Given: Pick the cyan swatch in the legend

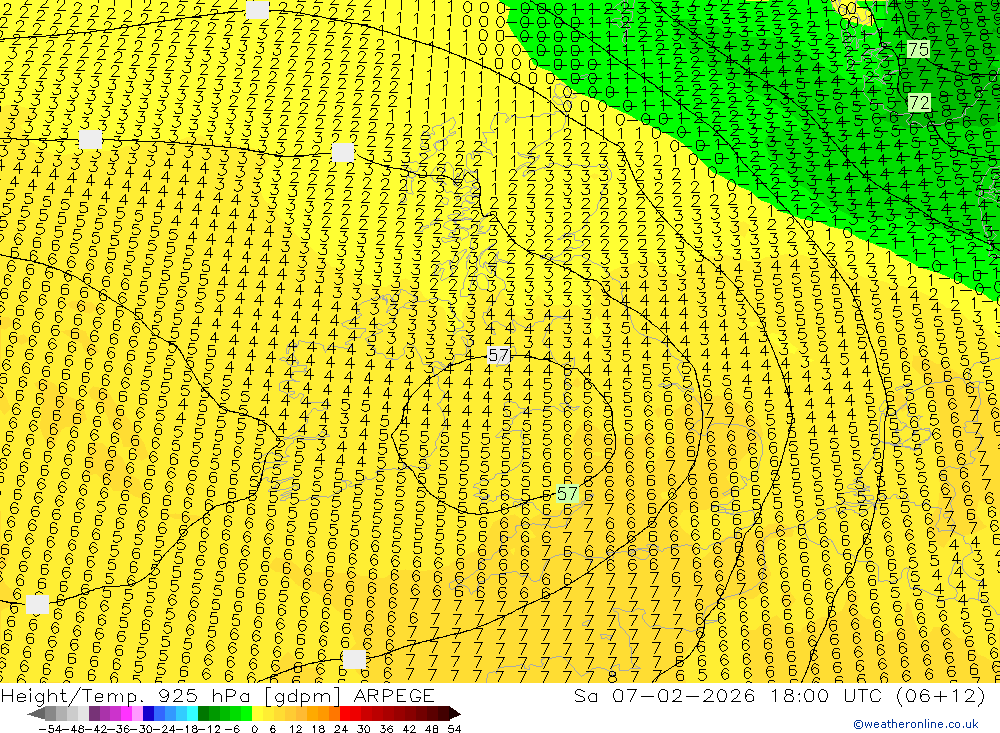Looking at the screenshot, I should point(192,713).
